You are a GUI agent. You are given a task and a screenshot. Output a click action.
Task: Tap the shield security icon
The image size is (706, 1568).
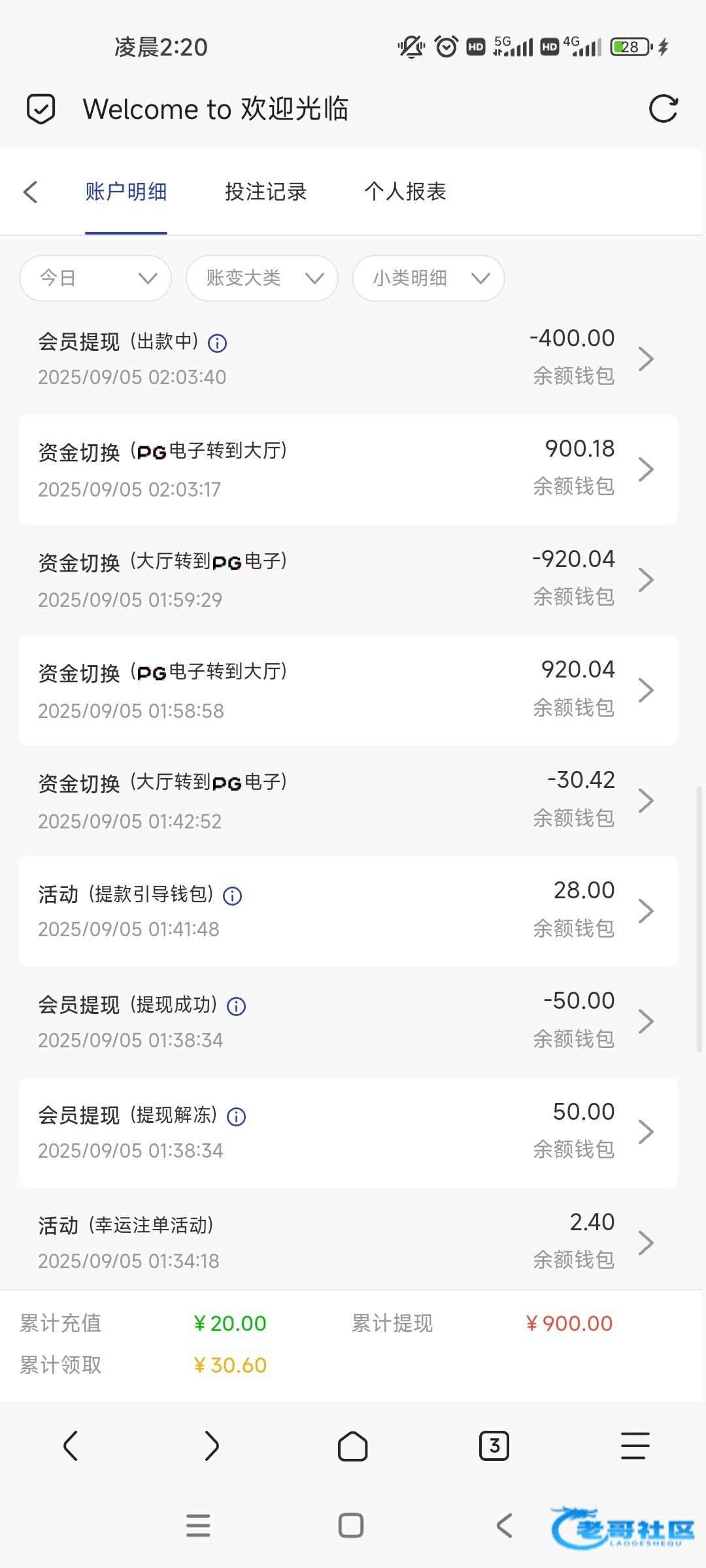[x=41, y=108]
